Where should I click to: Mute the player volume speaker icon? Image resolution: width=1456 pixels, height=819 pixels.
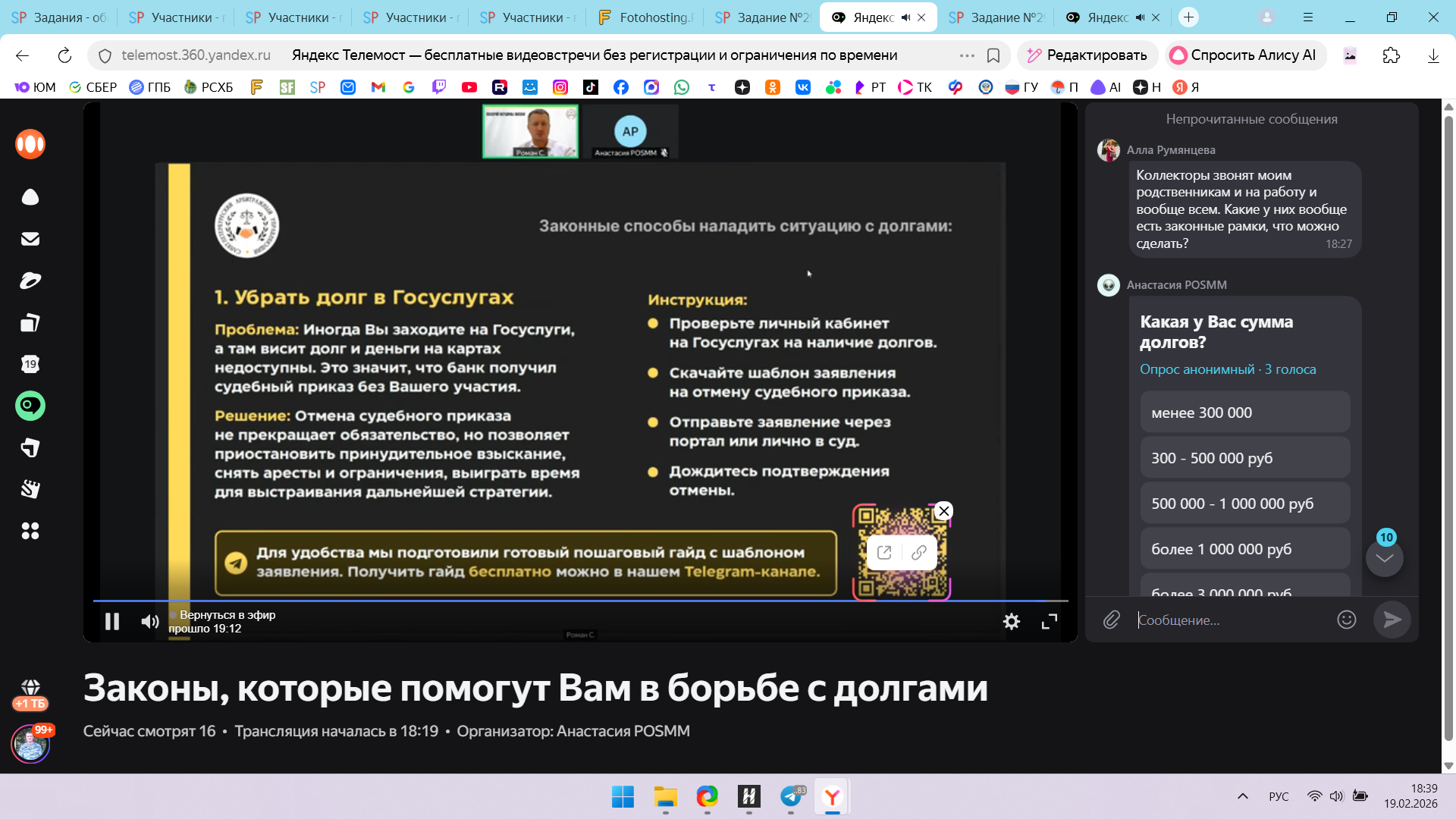pyautogui.click(x=149, y=622)
